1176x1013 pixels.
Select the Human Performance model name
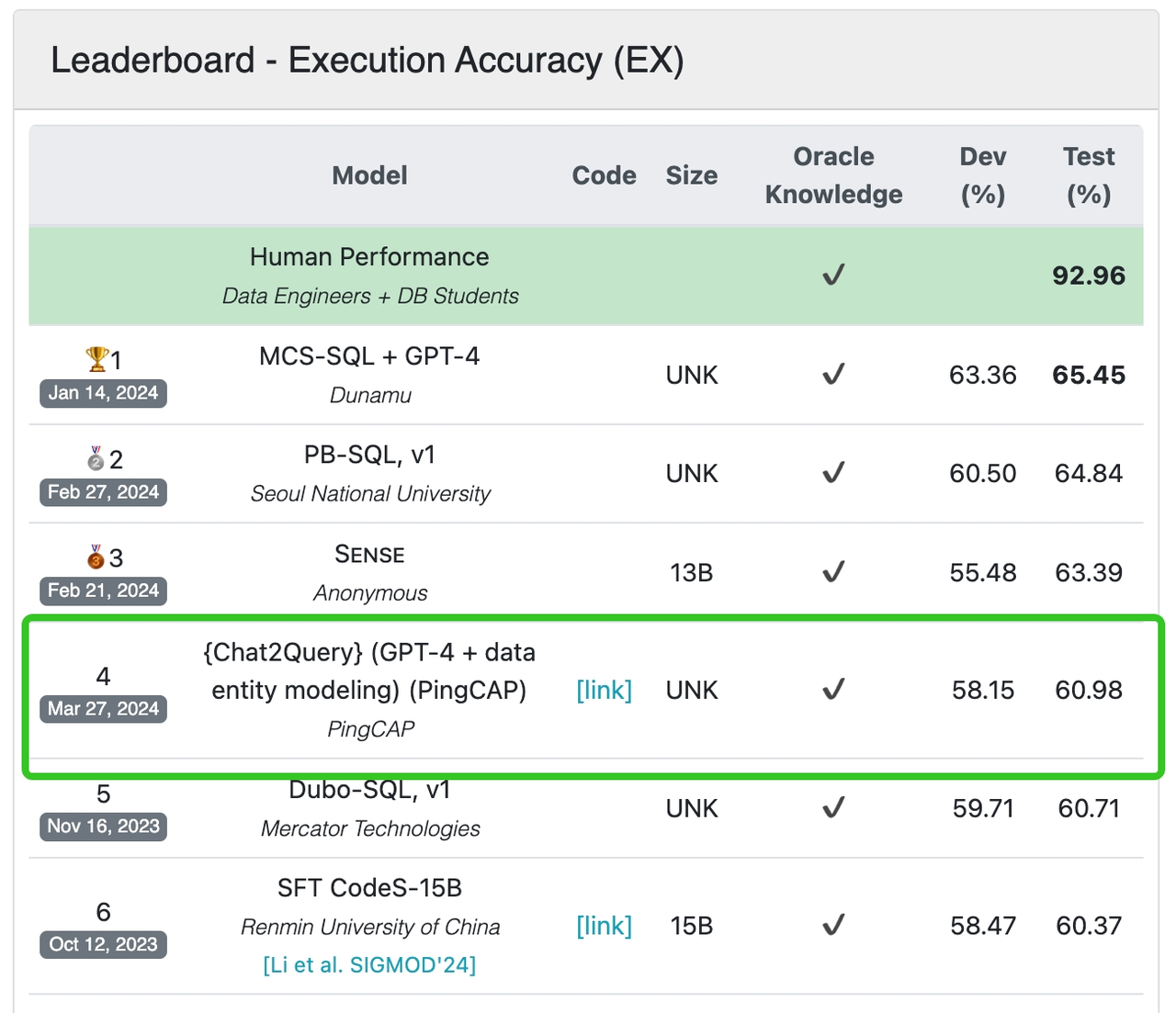point(369,256)
